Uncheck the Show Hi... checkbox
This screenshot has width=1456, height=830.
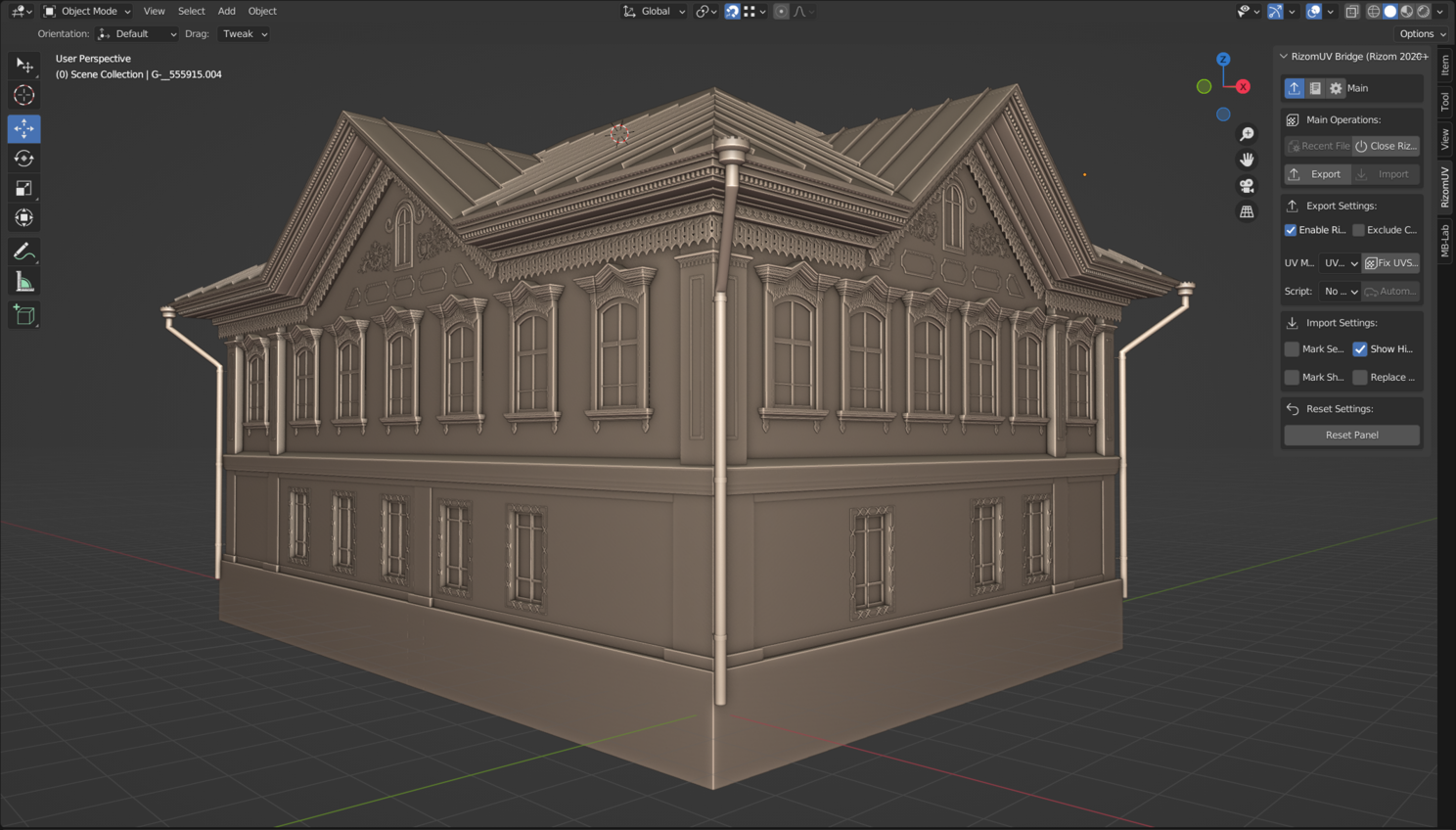(1360, 349)
